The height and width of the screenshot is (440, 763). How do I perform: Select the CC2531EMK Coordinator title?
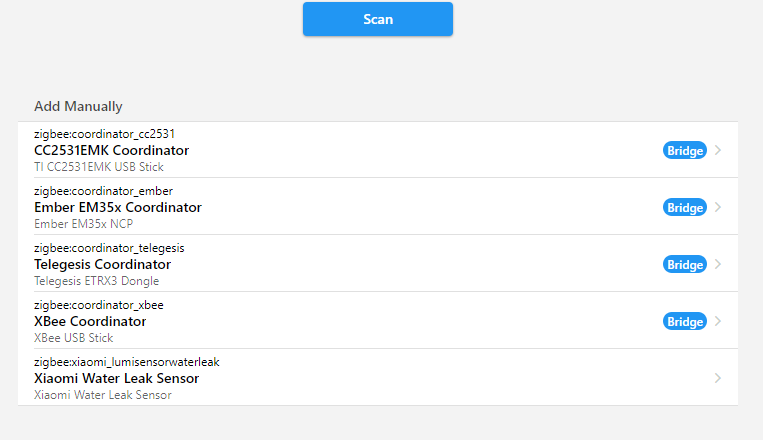[111, 151]
